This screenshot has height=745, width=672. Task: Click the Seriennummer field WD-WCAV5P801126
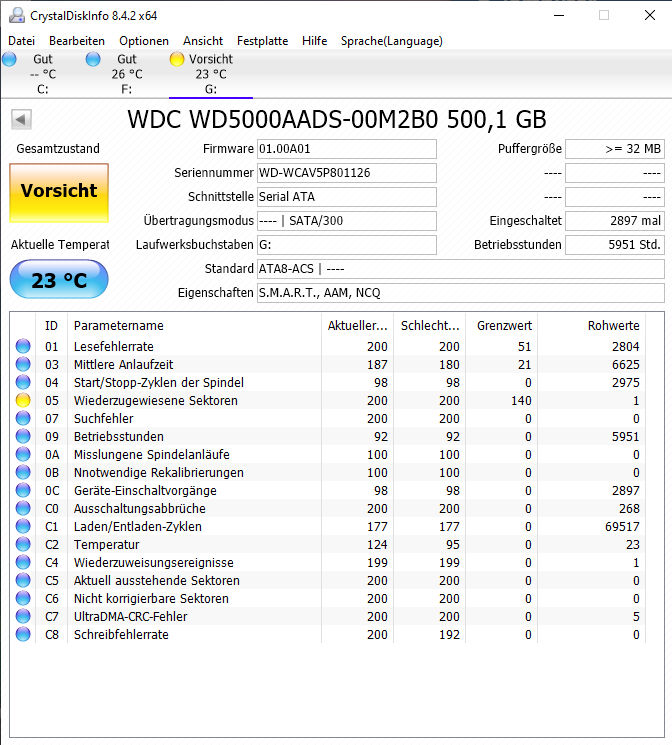pyautogui.click(x=346, y=173)
